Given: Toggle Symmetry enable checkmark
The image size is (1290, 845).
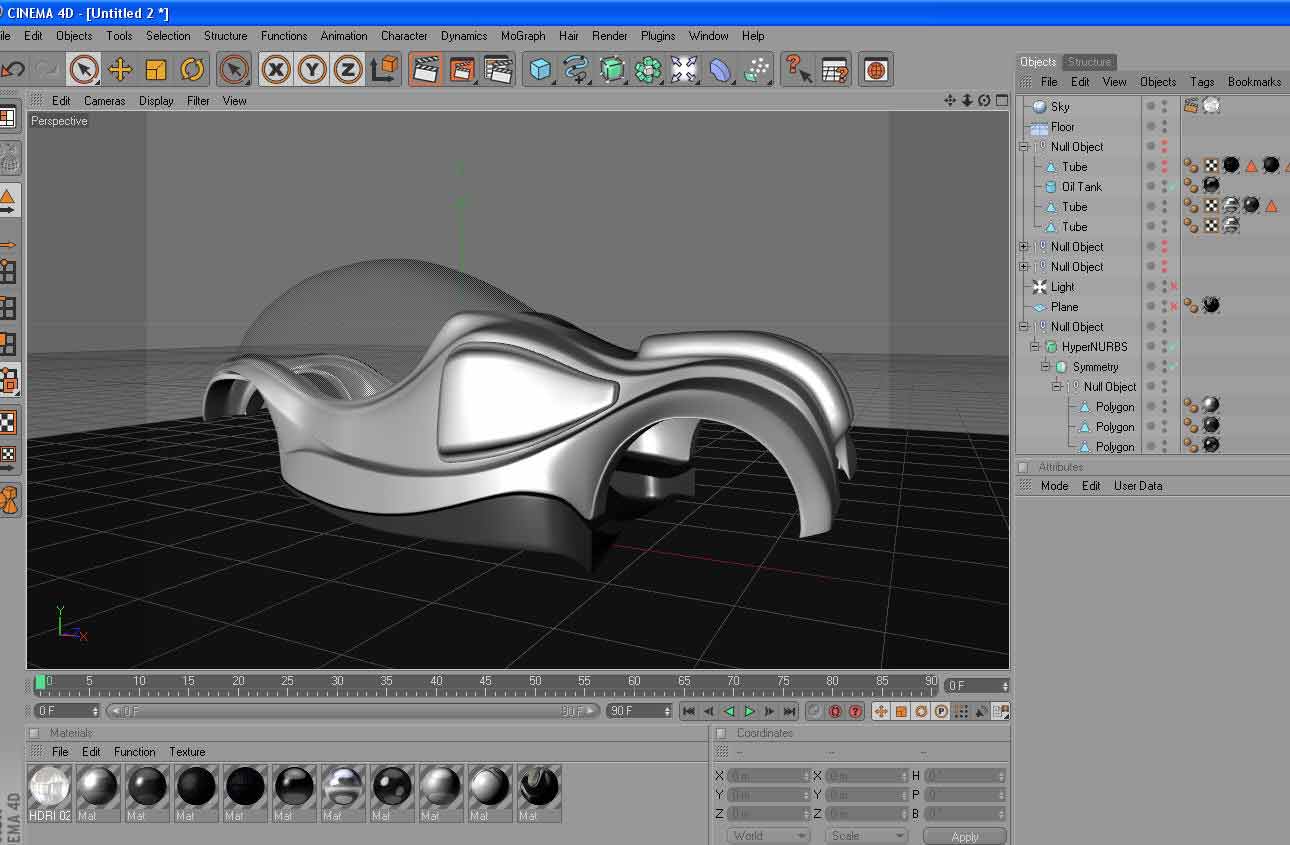Looking at the screenshot, I should click(1175, 367).
